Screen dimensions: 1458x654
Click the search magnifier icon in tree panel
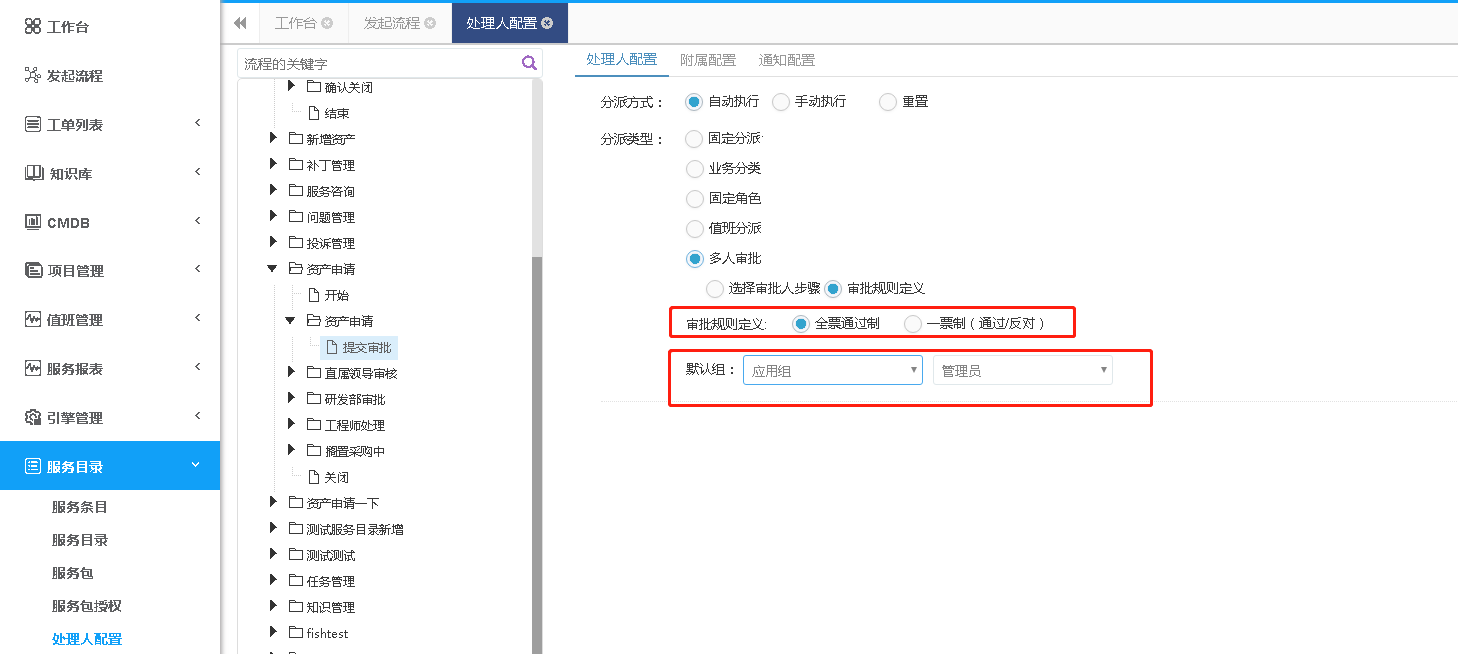tap(529, 63)
